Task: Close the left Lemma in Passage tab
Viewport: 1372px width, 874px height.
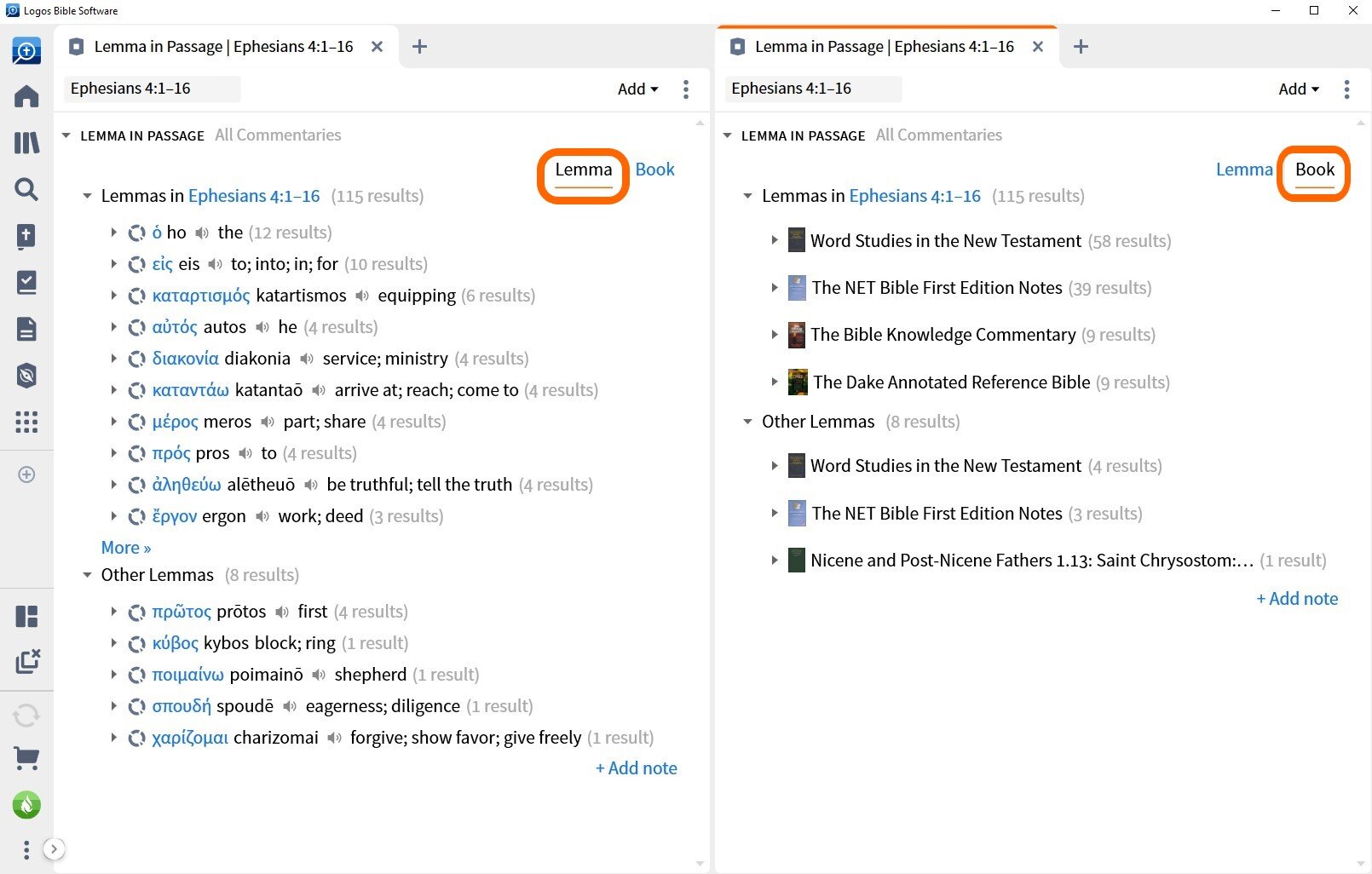Action: click(x=377, y=47)
